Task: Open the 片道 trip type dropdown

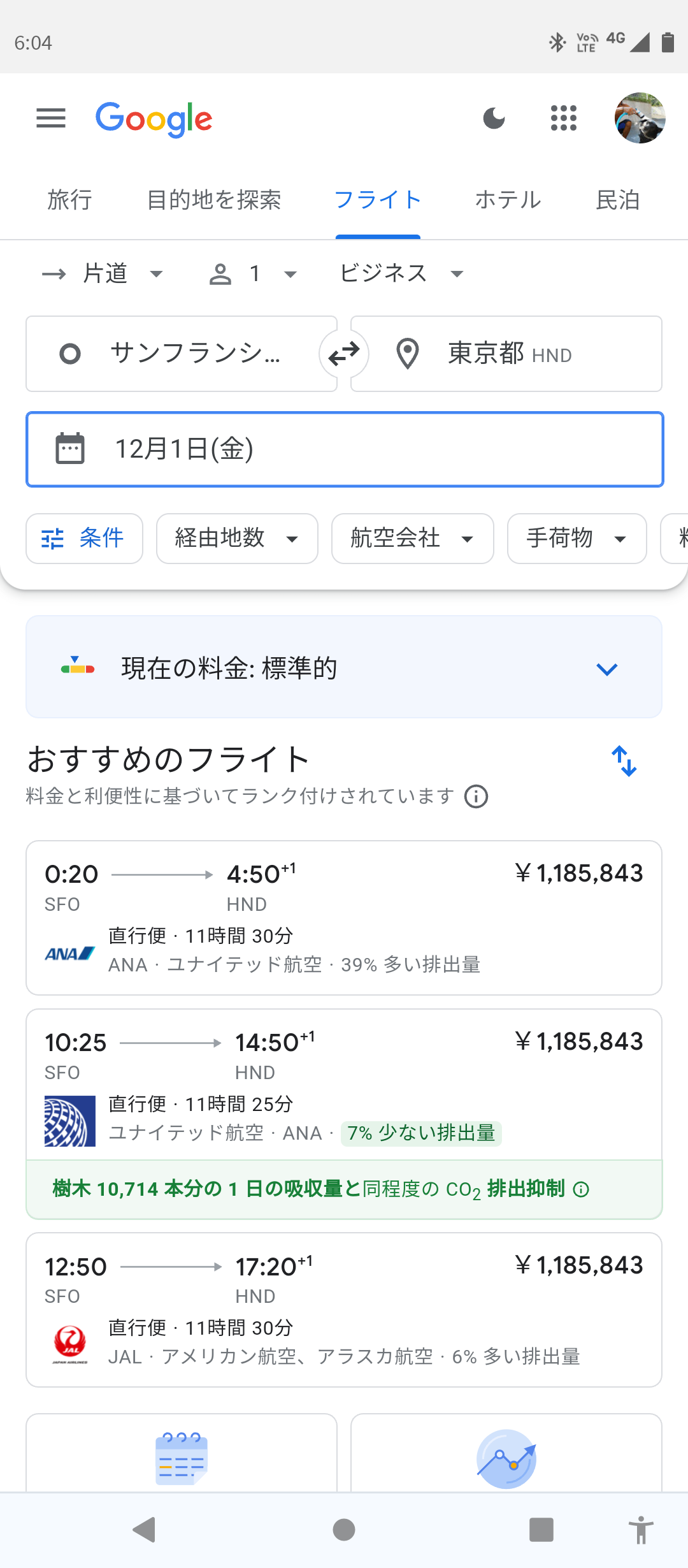Action: click(103, 274)
